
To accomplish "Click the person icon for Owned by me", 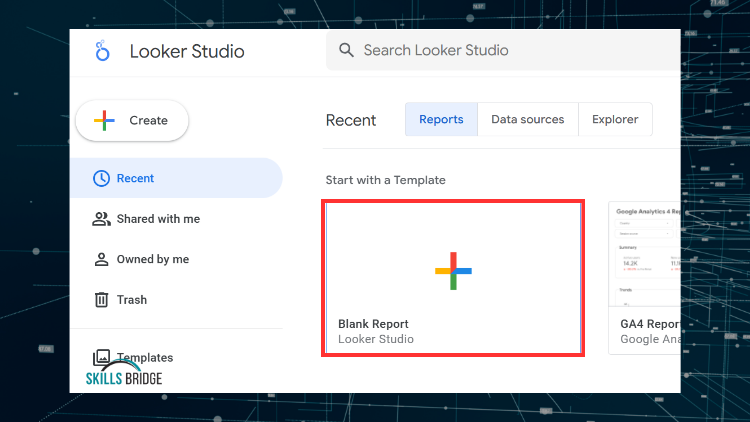I will [101, 259].
